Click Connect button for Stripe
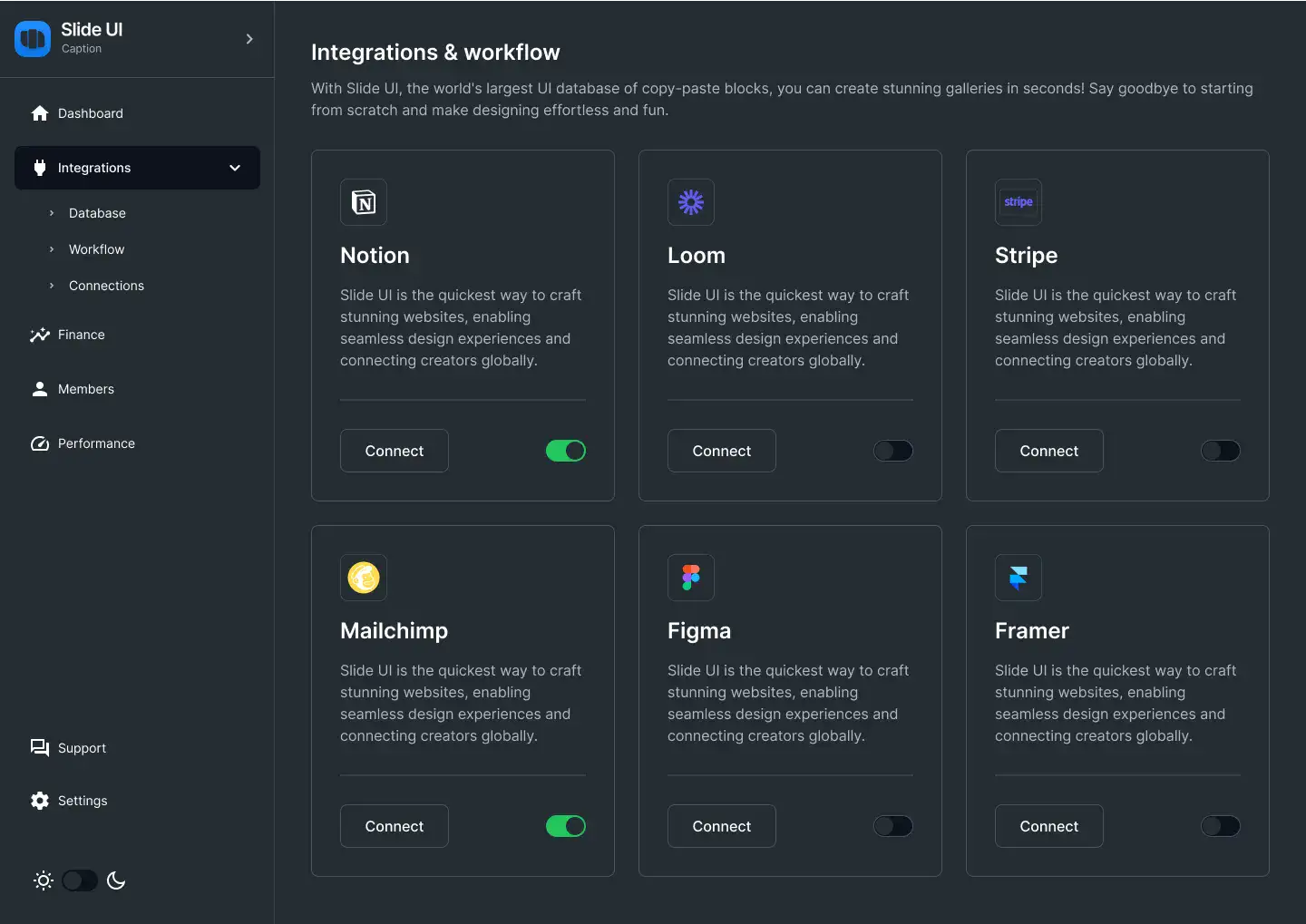The height and width of the screenshot is (924, 1306). point(1049,451)
